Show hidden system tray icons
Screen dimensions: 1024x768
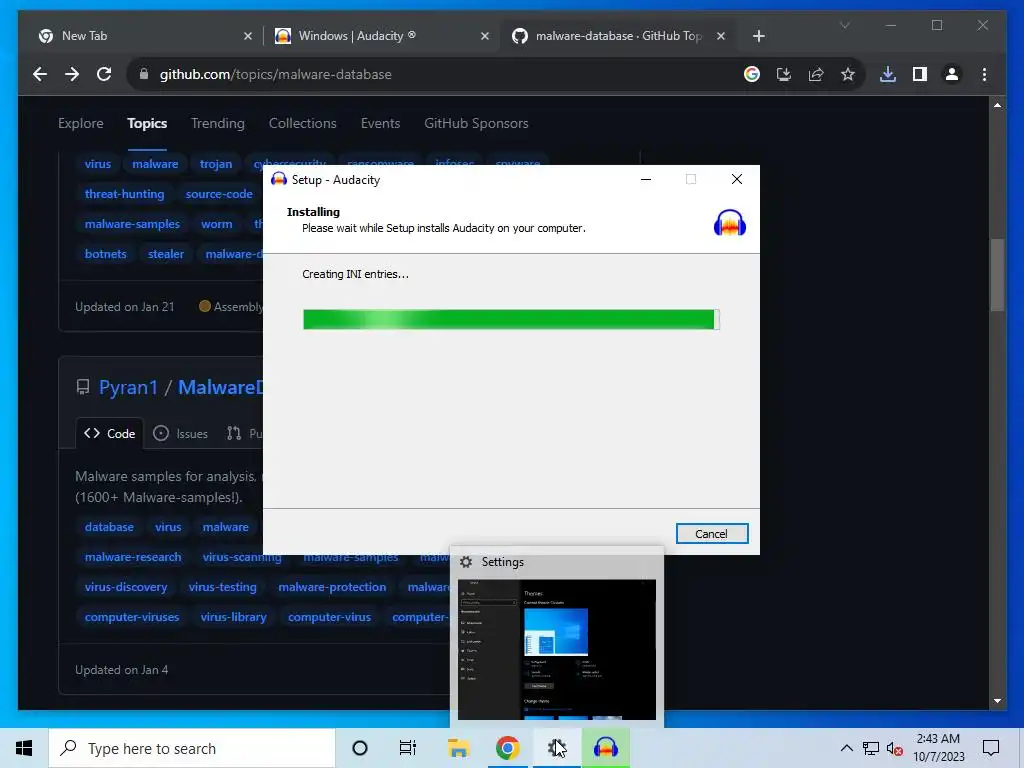point(846,748)
